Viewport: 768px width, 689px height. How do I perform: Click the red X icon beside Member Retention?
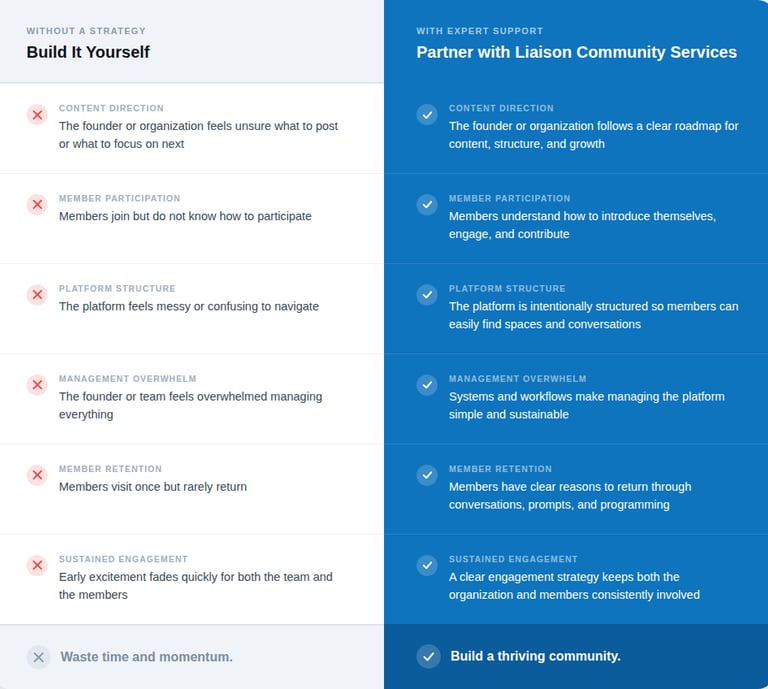tap(37, 475)
